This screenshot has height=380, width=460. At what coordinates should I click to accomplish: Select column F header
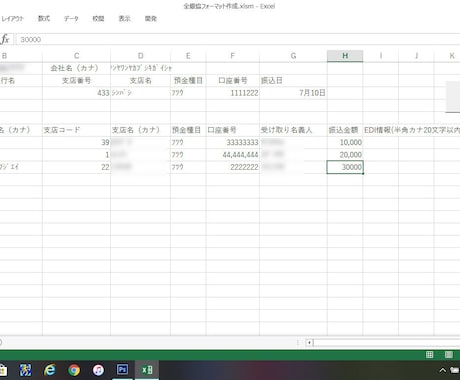pyautogui.click(x=233, y=56)
